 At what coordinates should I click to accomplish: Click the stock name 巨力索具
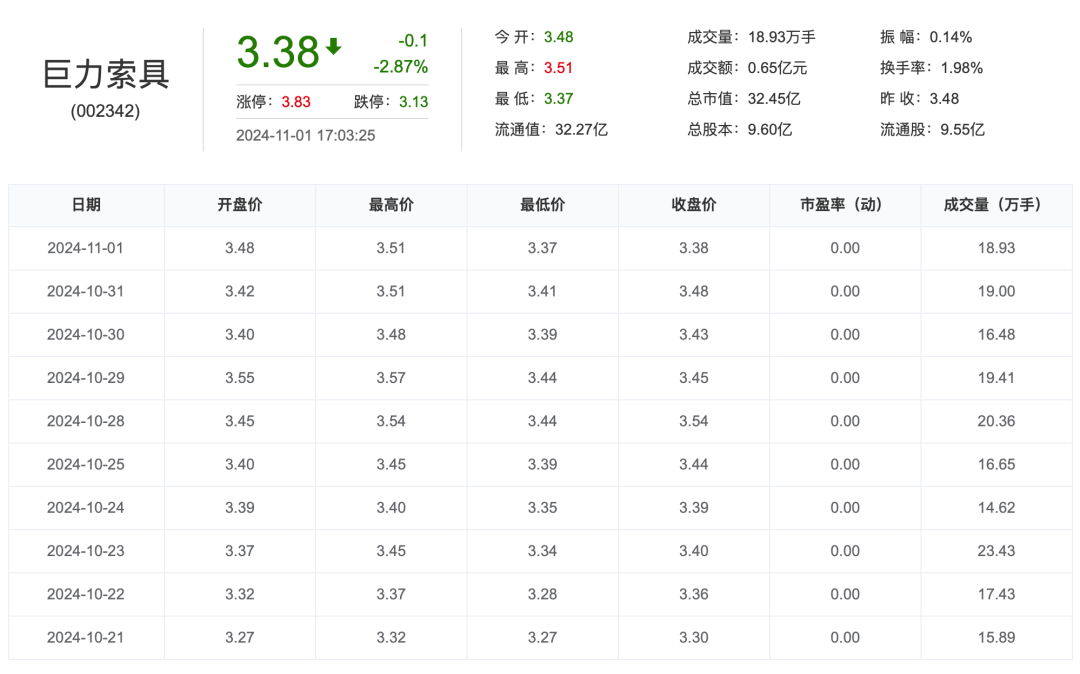click(105, 74)
